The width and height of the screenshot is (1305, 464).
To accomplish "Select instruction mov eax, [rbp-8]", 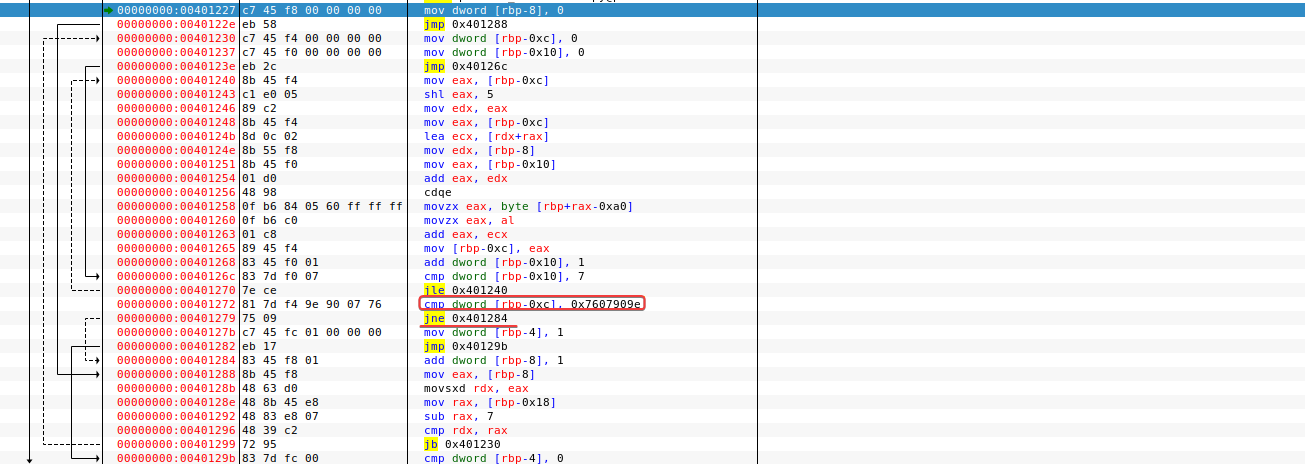I will click(482, 374).
